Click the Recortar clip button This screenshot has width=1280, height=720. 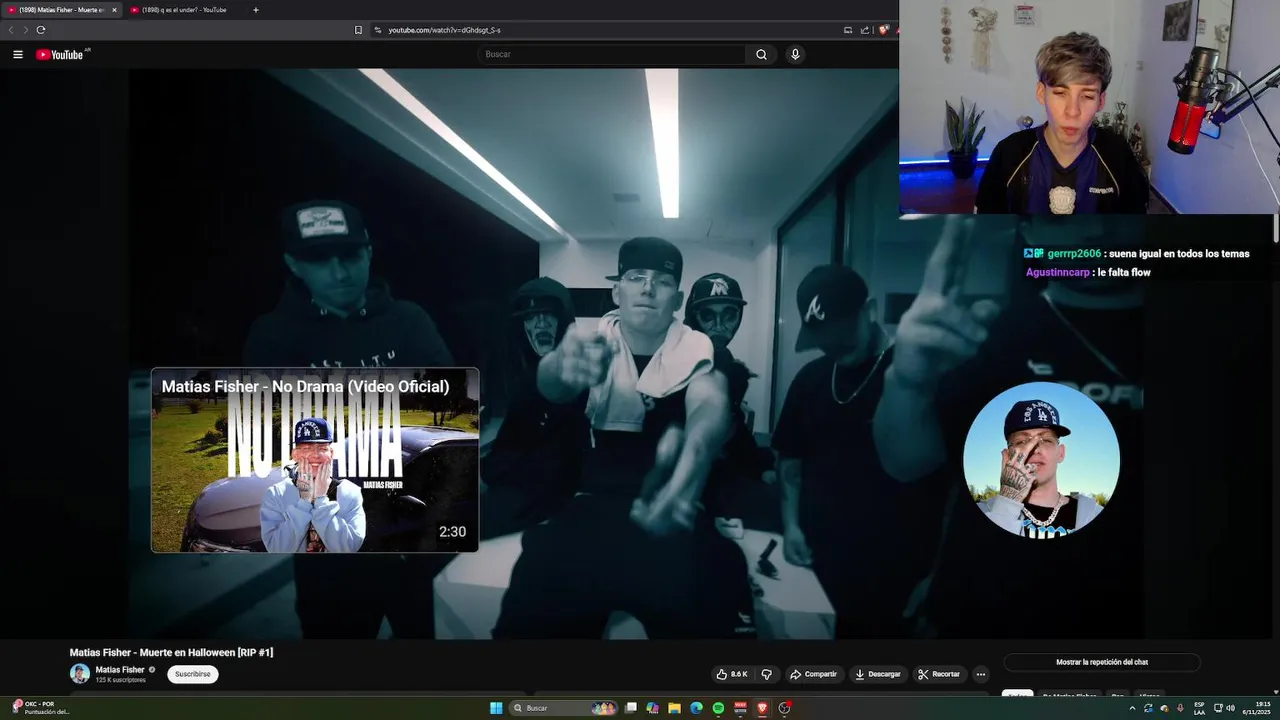click(x=939, y=674)
